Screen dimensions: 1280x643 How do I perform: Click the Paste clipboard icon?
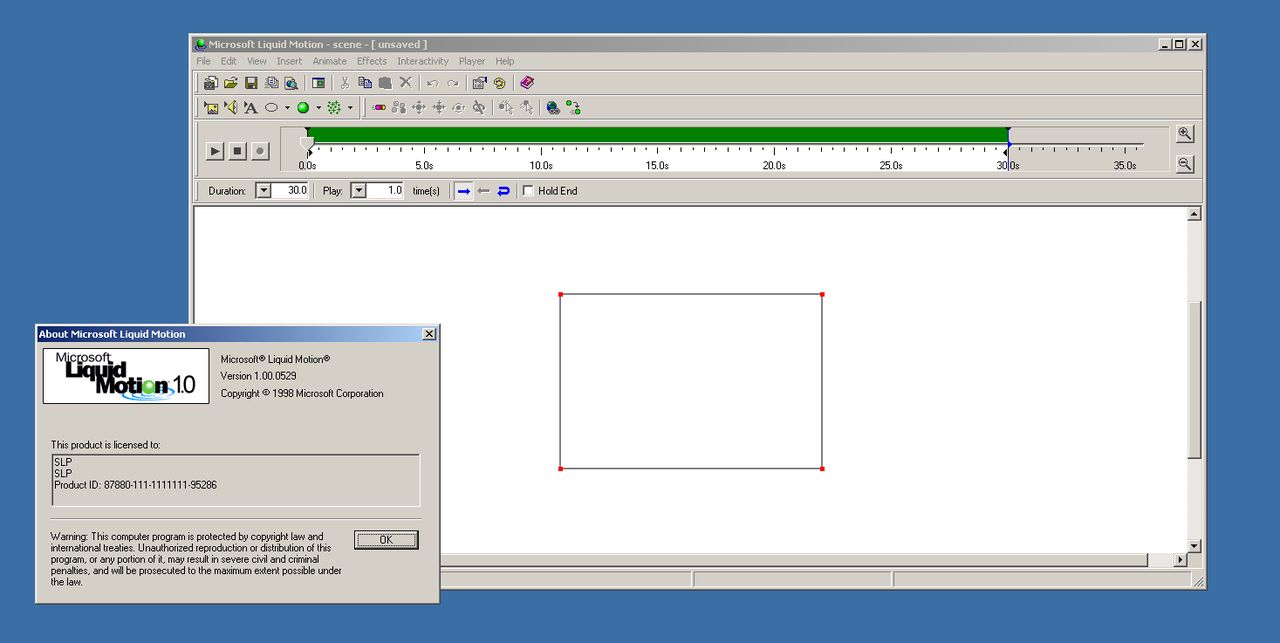(x=385, y=83)
